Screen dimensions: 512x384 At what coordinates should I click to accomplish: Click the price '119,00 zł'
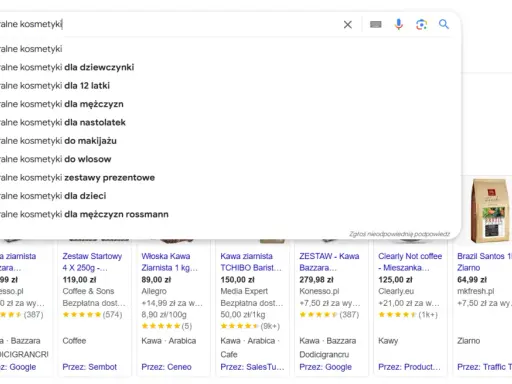point(79,280)
